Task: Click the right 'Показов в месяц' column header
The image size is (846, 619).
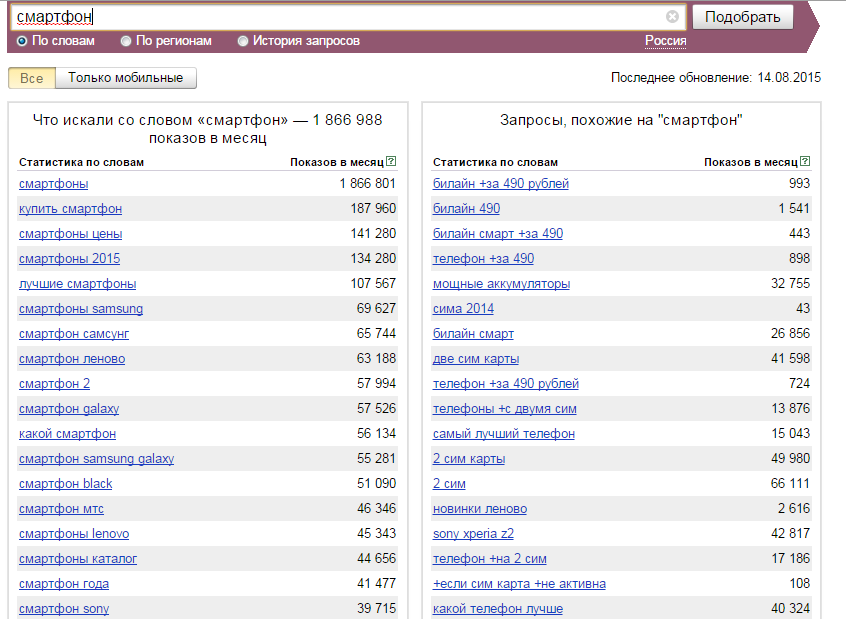Action: 751,162
